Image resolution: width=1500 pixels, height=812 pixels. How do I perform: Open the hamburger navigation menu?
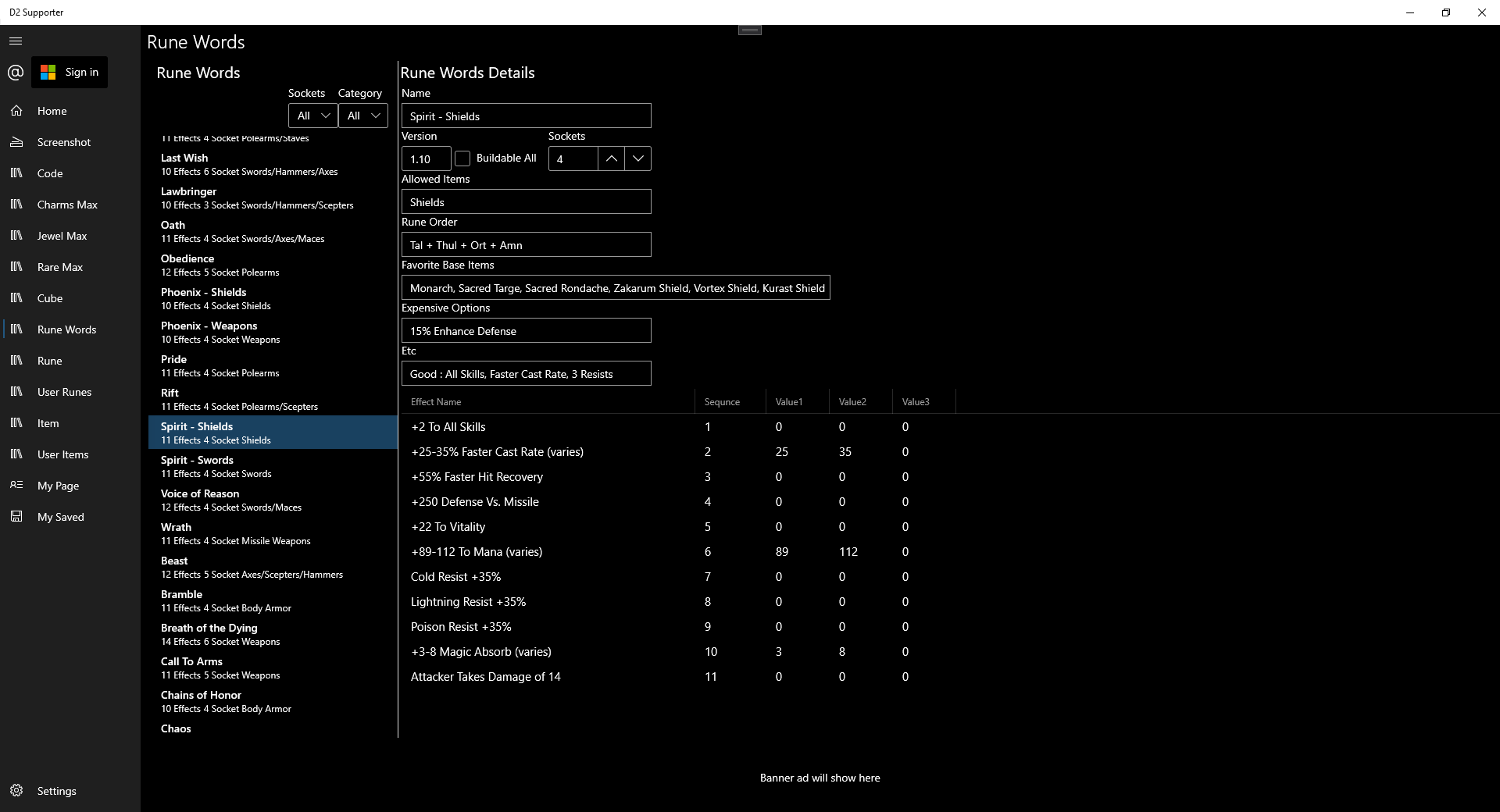pos(16,41)
